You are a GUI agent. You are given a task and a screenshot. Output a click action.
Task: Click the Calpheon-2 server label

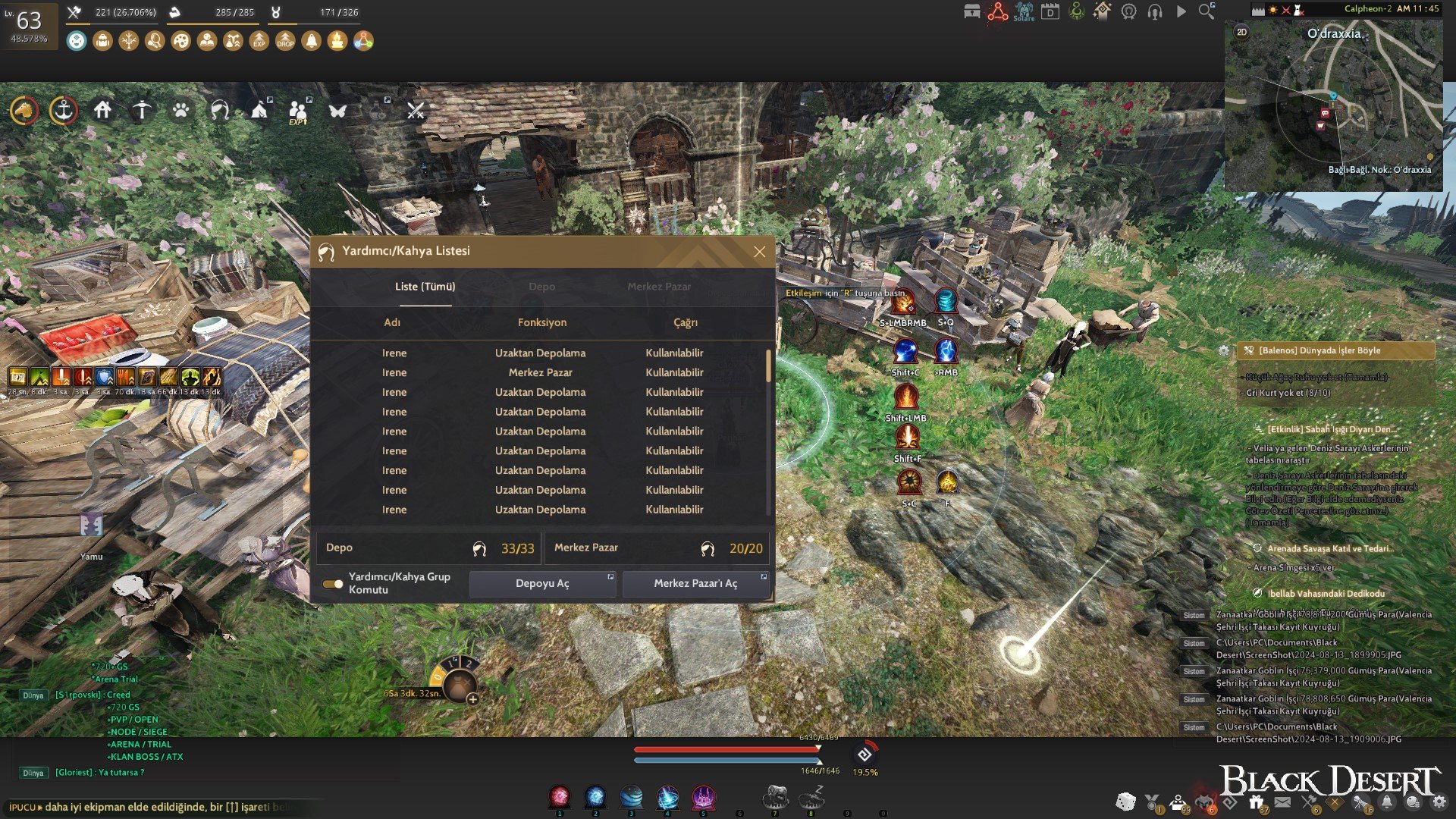pos(1368,9)
